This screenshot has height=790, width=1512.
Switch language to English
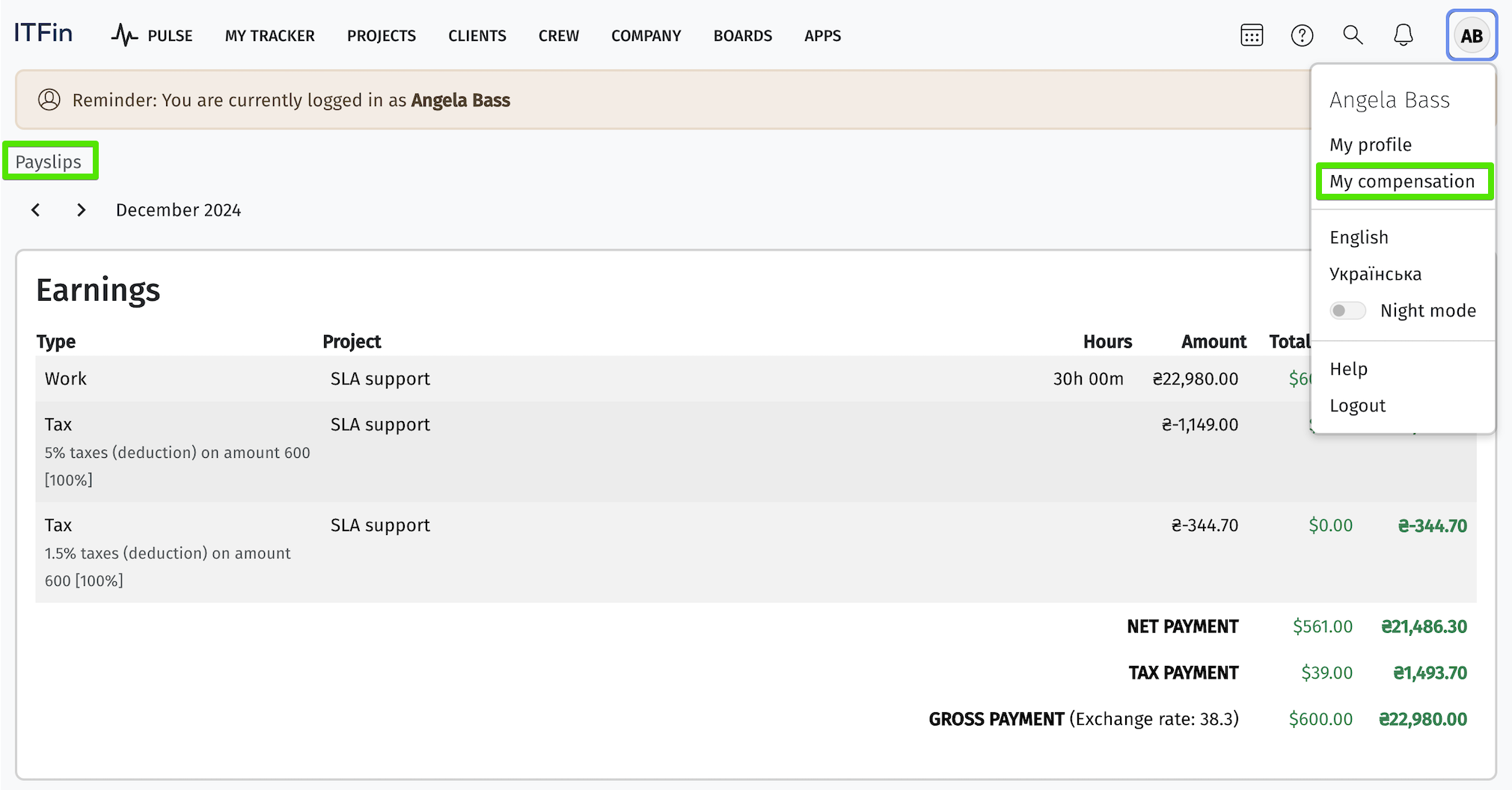pos(1359,237)
